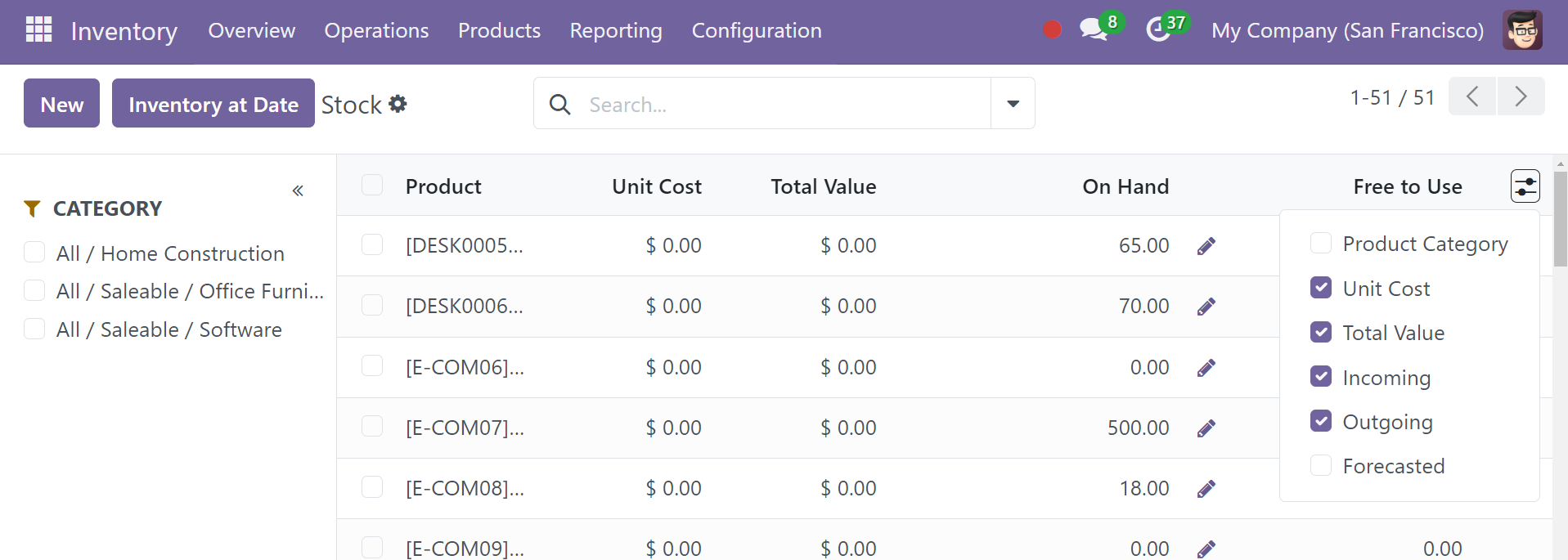This screenshot has width=1568, height=560.
Task: Click the New button
Action: (61, 103)
